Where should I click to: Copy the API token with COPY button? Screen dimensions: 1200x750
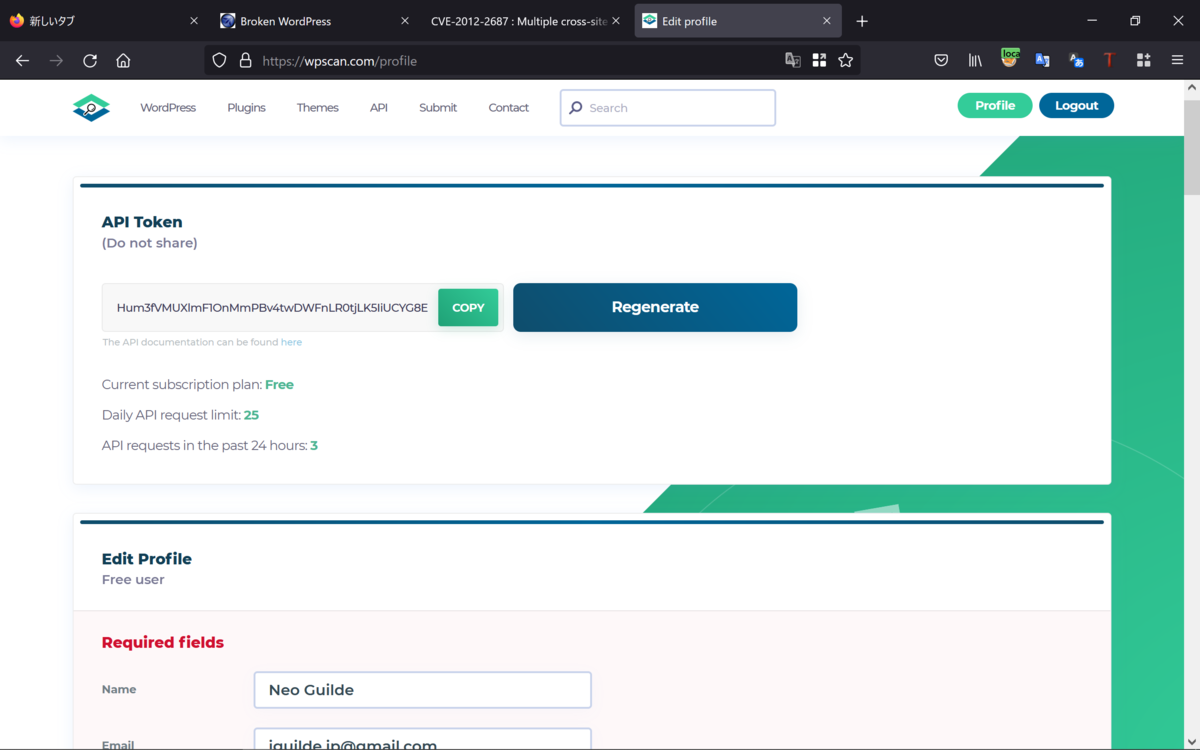click(x=468, y=308)
